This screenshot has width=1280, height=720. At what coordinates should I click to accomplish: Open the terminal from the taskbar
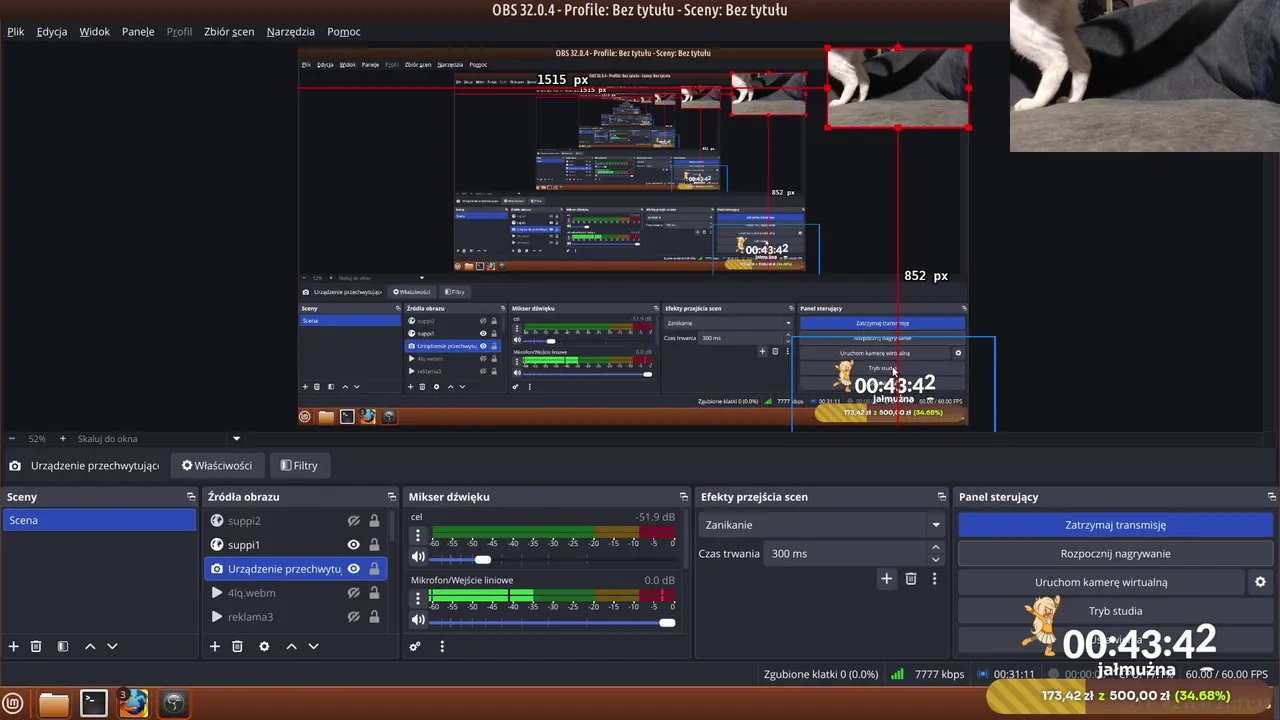click(94, 703)
